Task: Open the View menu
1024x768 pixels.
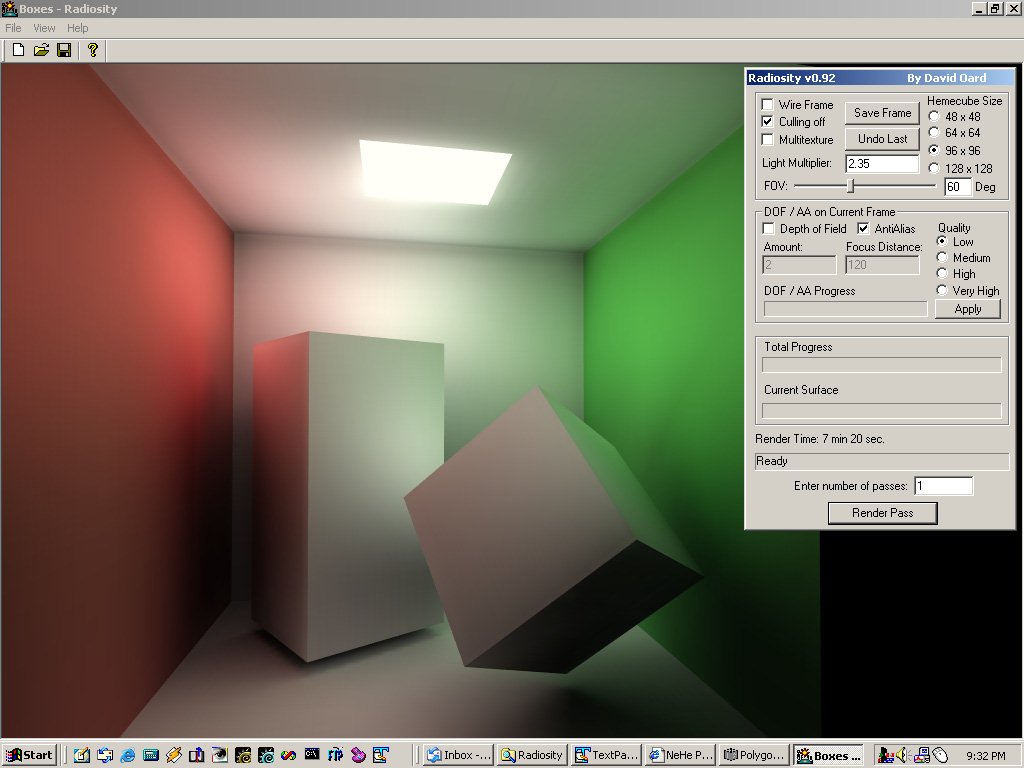Action: click(44, 28)
